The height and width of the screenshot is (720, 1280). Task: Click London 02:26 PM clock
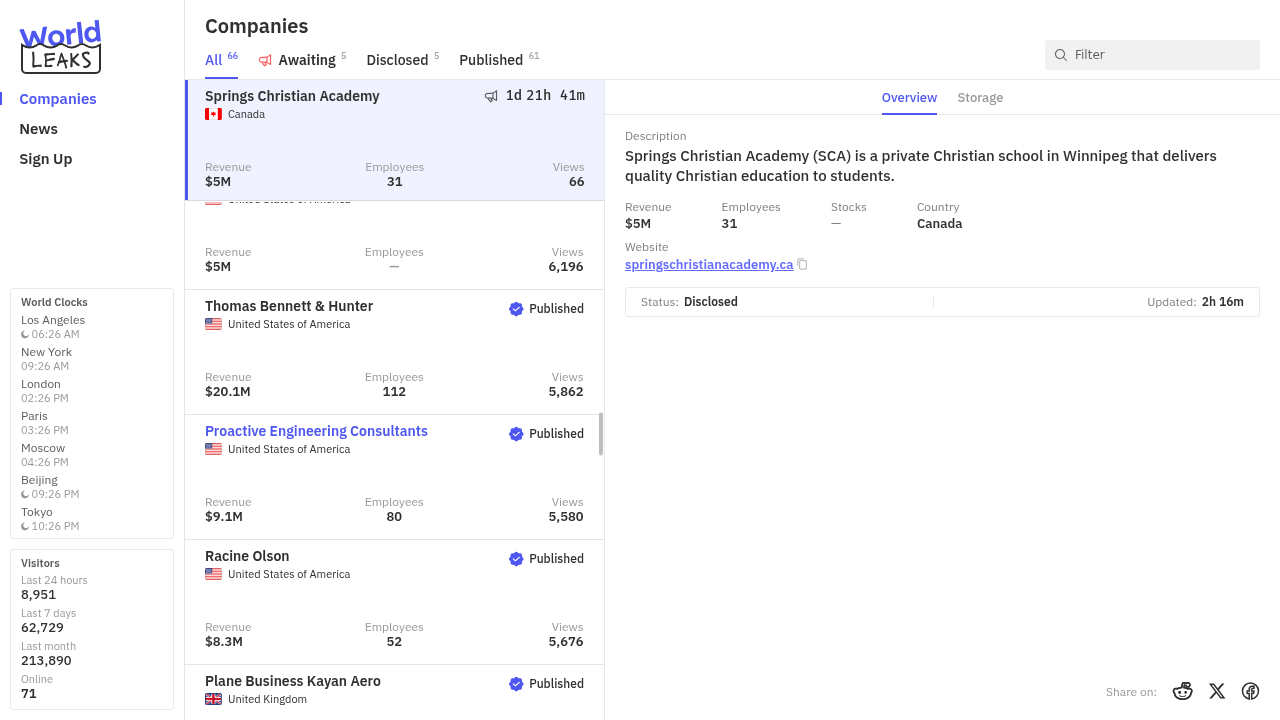pos(45,391)
